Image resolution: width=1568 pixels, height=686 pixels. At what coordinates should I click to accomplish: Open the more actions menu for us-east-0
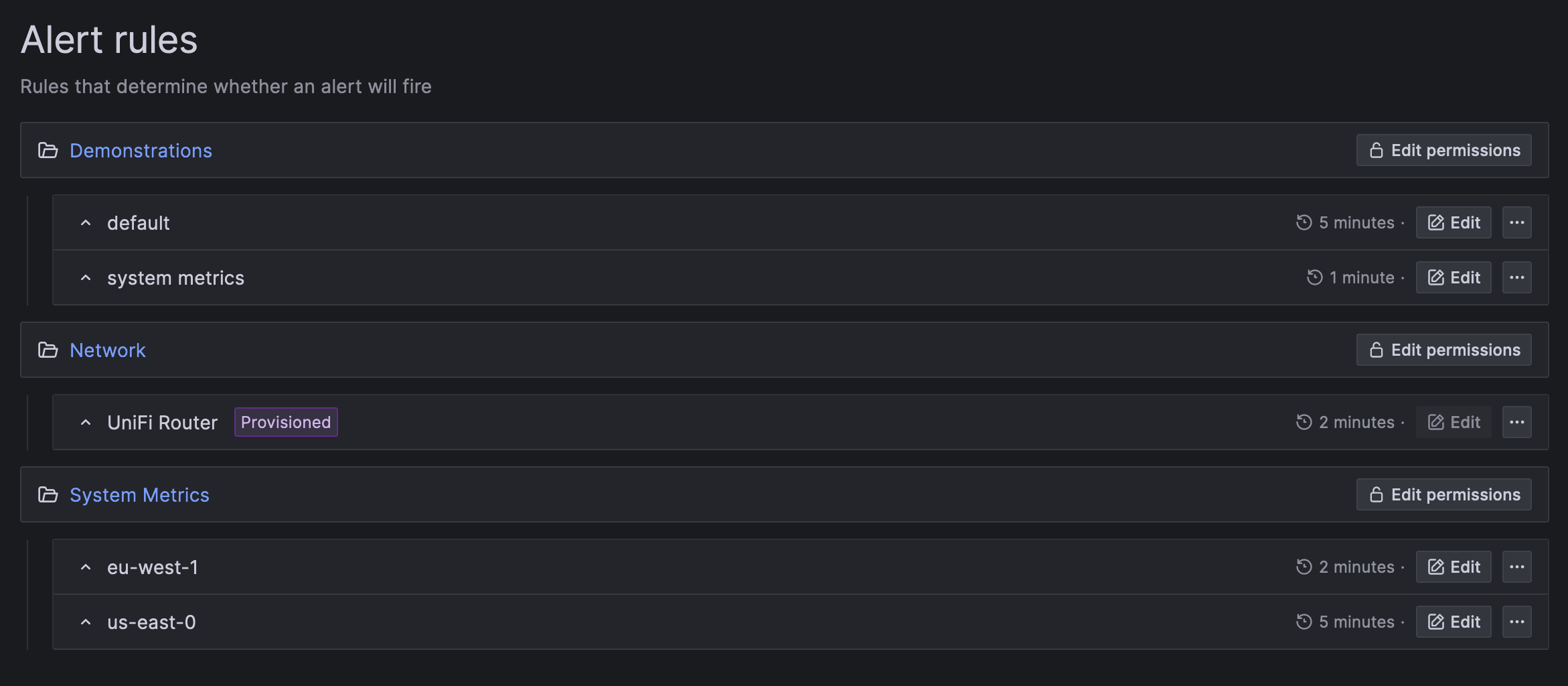pos(1517,622)
